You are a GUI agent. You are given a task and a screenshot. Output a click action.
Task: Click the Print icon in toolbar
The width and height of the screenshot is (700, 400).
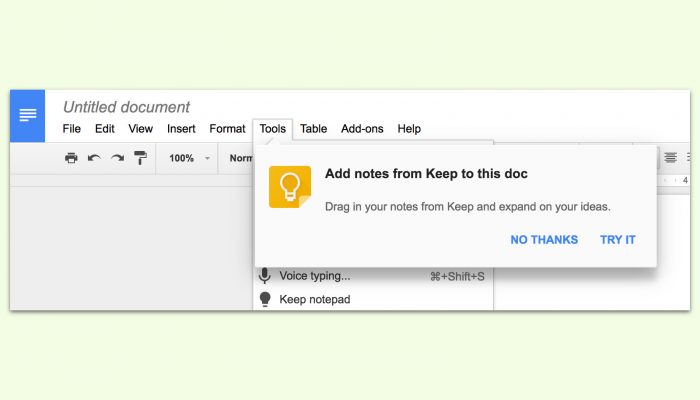pos(71,158)
